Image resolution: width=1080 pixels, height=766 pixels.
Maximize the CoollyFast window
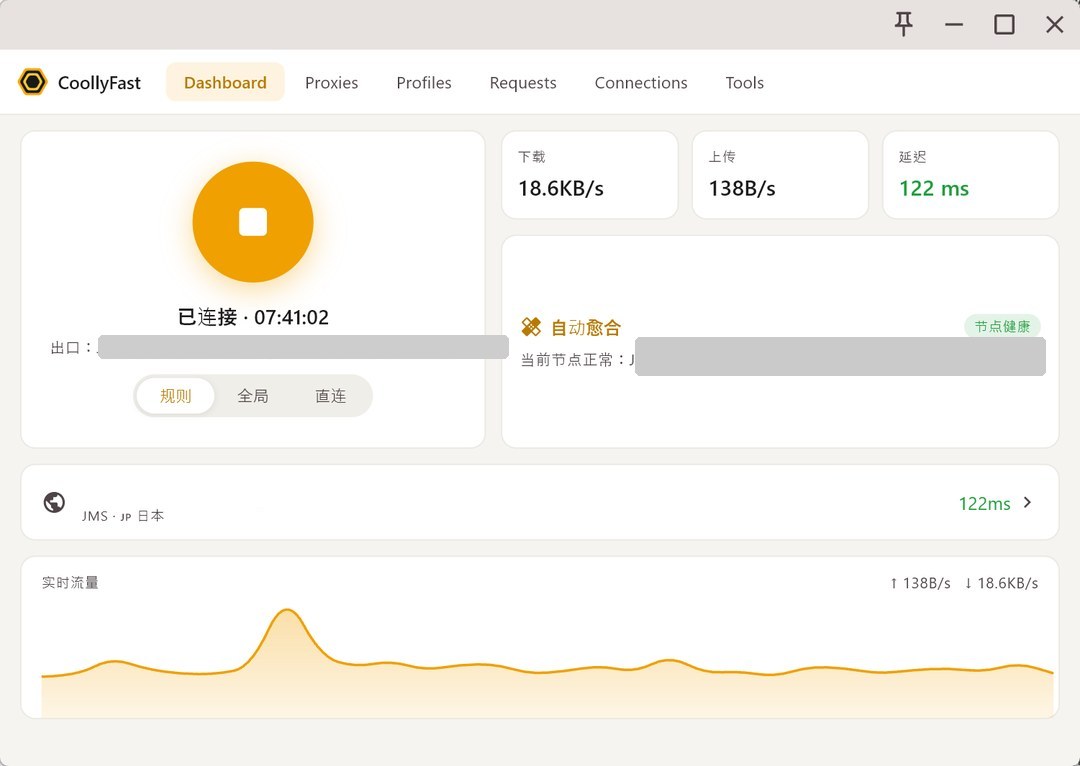[1004, 25]
